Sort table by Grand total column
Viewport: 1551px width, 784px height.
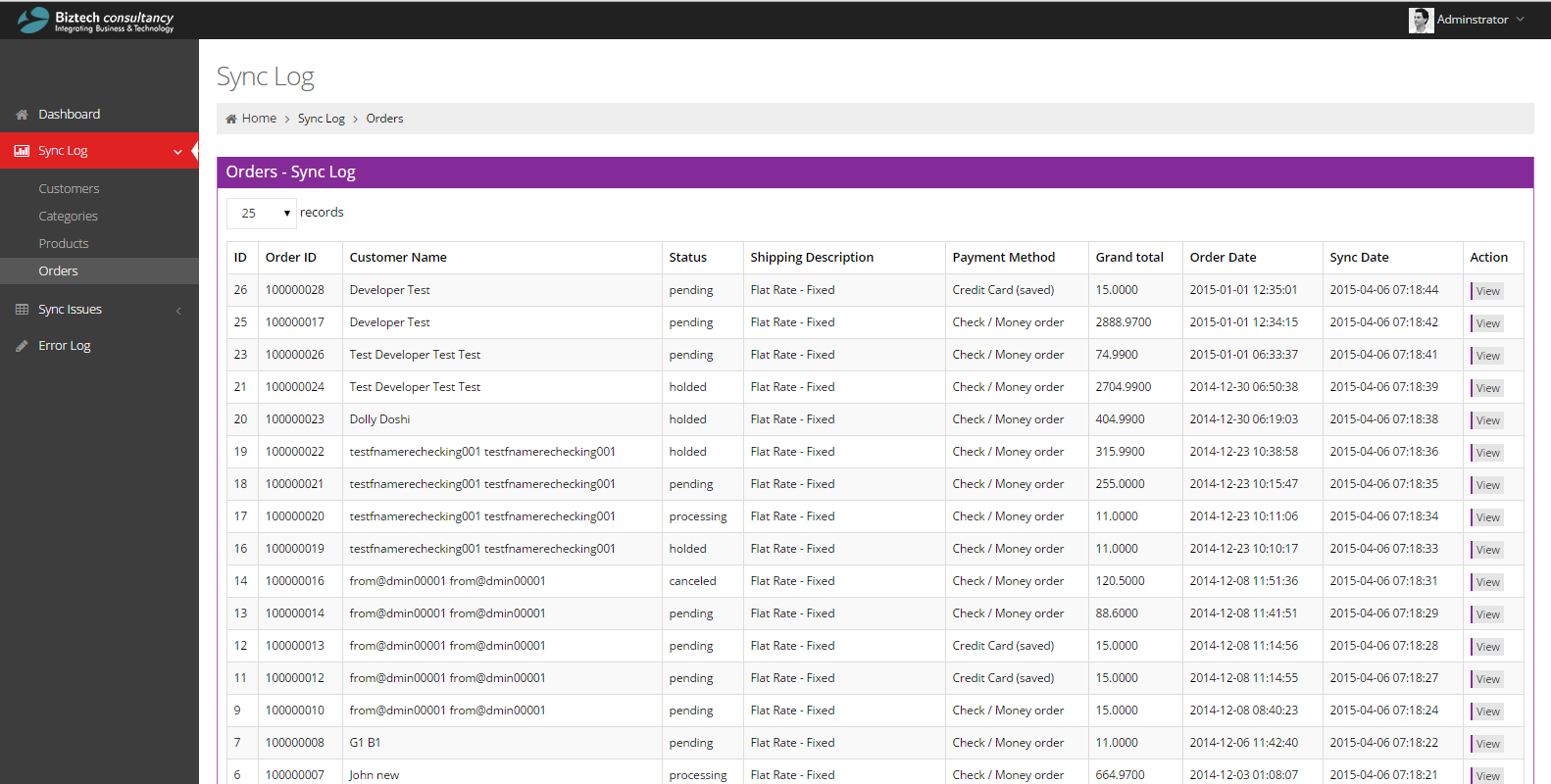pos(1129,257)
